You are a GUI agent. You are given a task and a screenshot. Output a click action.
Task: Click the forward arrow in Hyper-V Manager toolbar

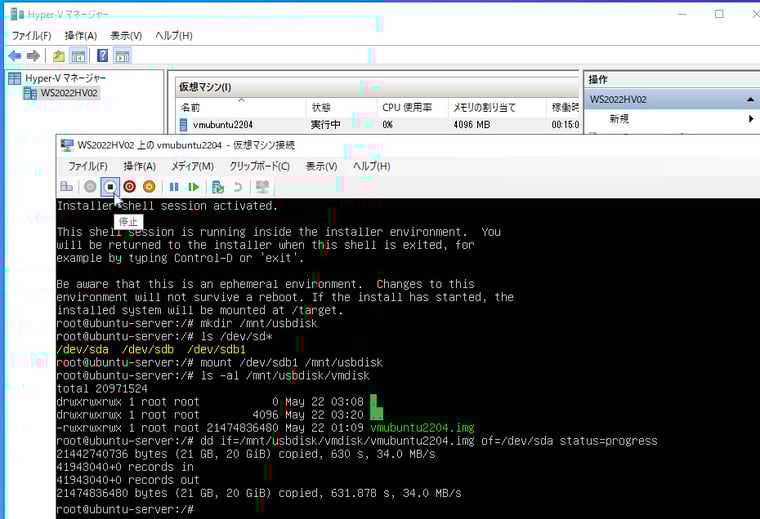tap(33, 56)
